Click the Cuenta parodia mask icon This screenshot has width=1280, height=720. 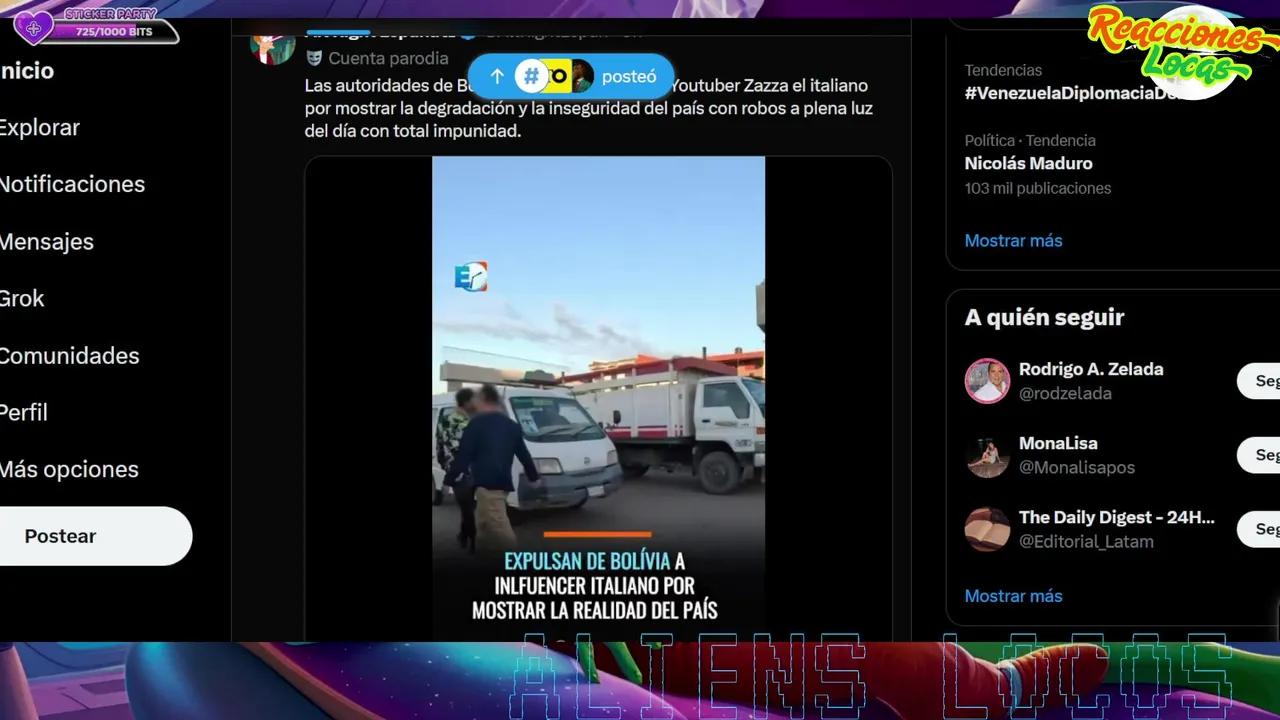click(x=314, y=58)
